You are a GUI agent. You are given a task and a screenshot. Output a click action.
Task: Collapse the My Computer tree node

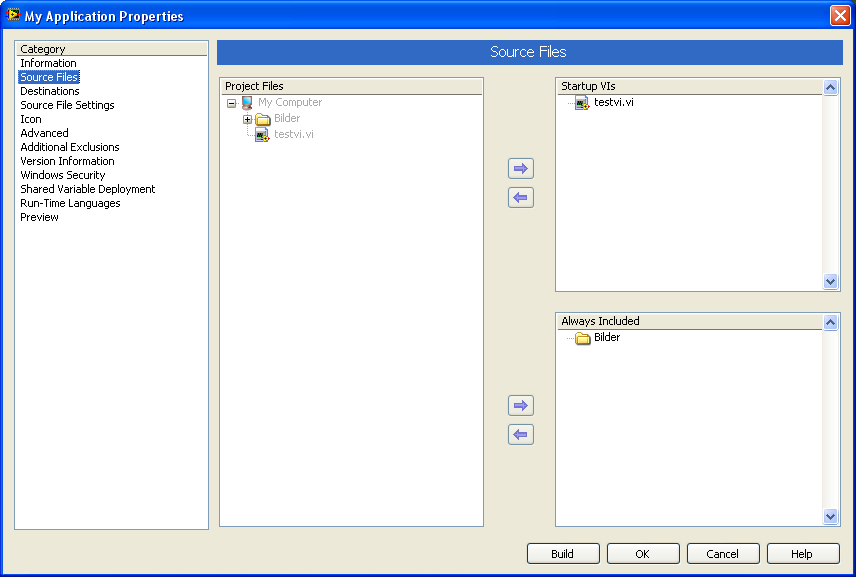click(231, 103)
